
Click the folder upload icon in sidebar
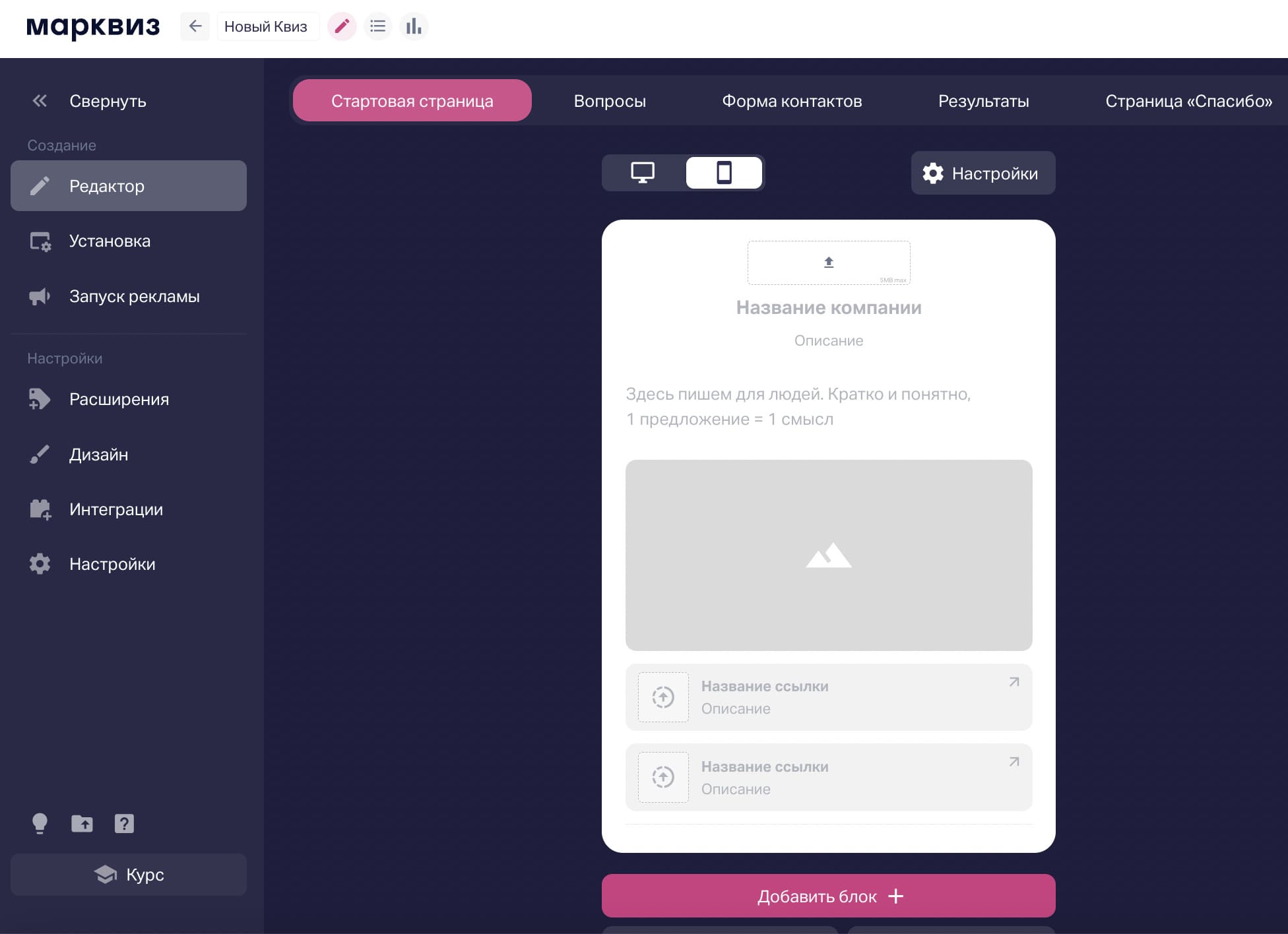tap(82, 823)
